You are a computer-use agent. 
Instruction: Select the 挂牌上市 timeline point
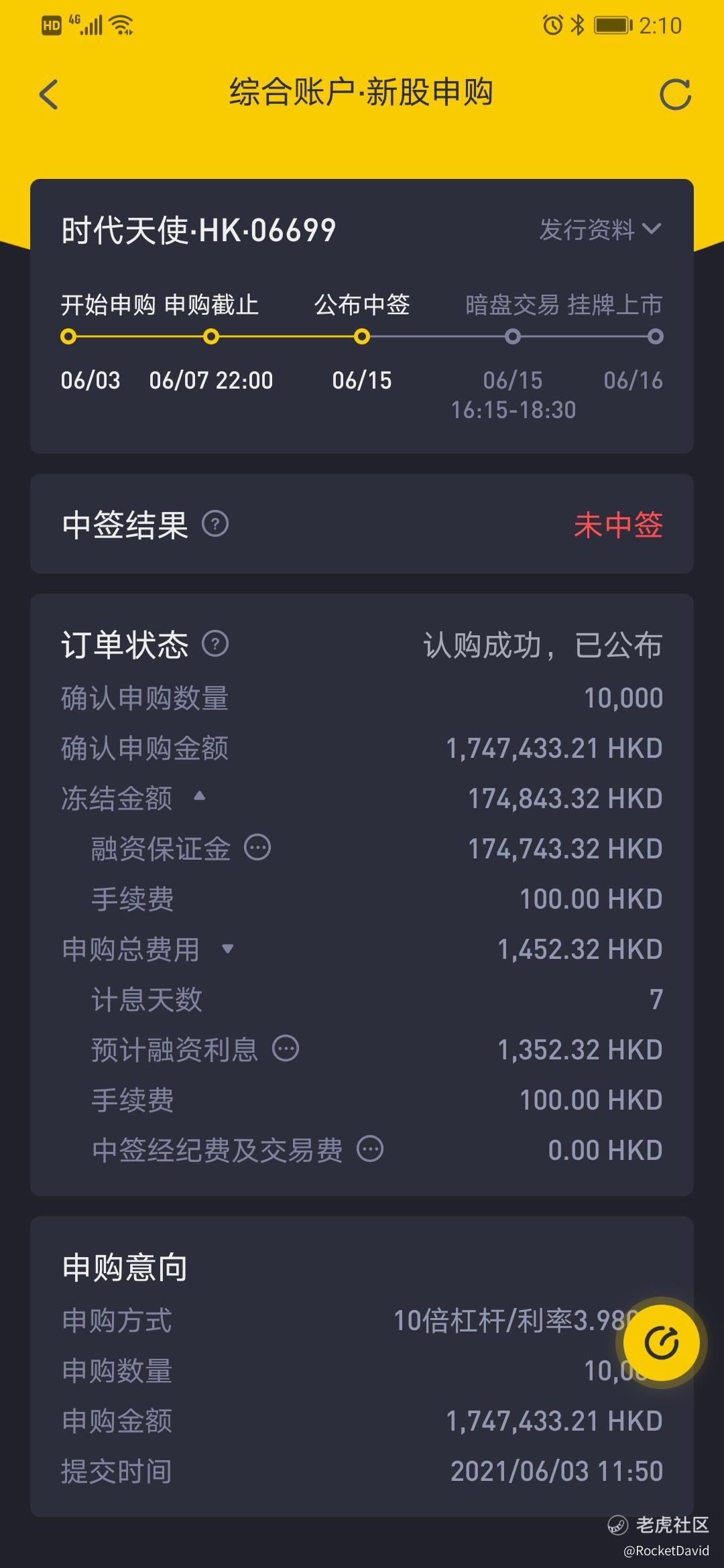656,336
